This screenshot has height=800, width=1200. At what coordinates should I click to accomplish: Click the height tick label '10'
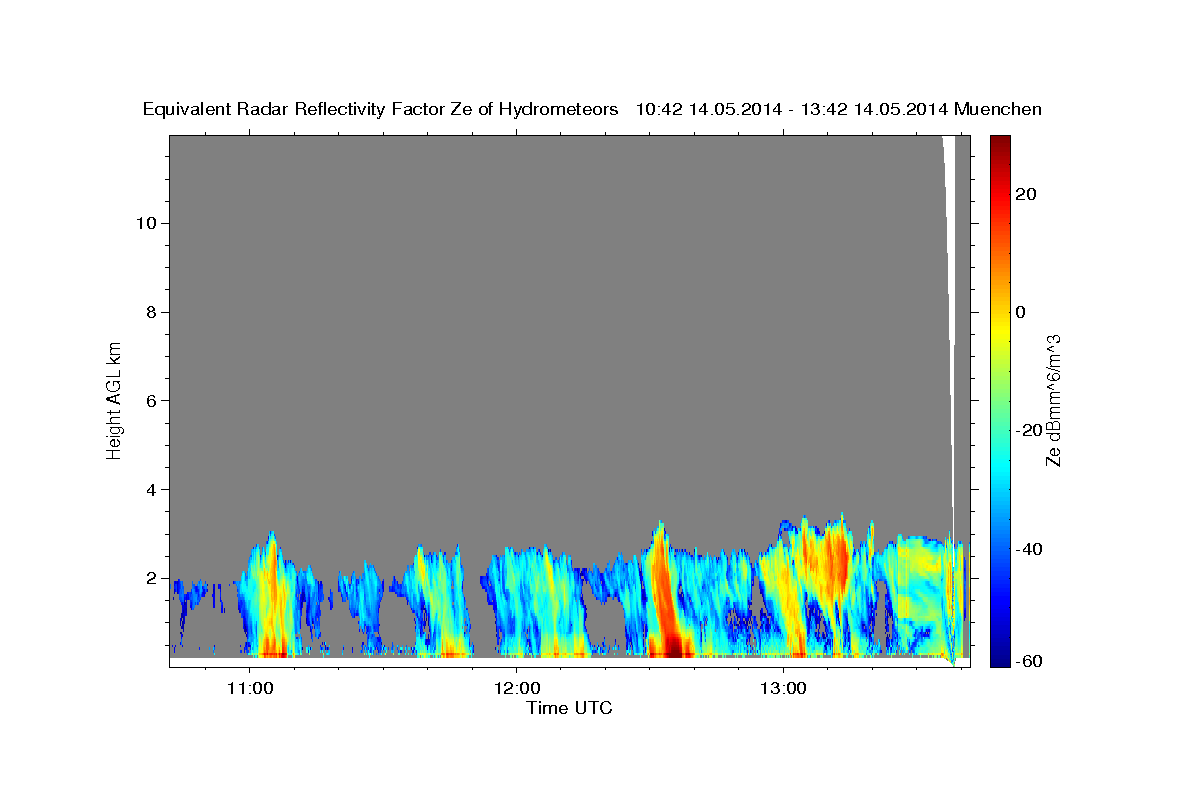(x=146, y=223)
